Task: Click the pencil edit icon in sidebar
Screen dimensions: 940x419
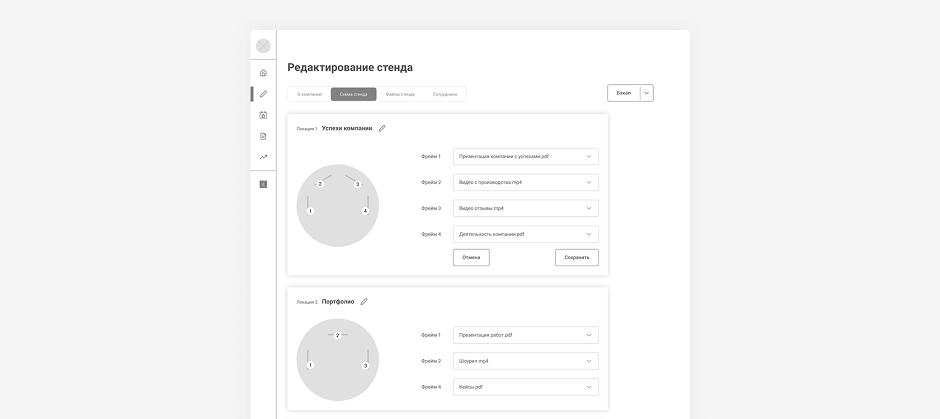Action: tap(263, 94)
